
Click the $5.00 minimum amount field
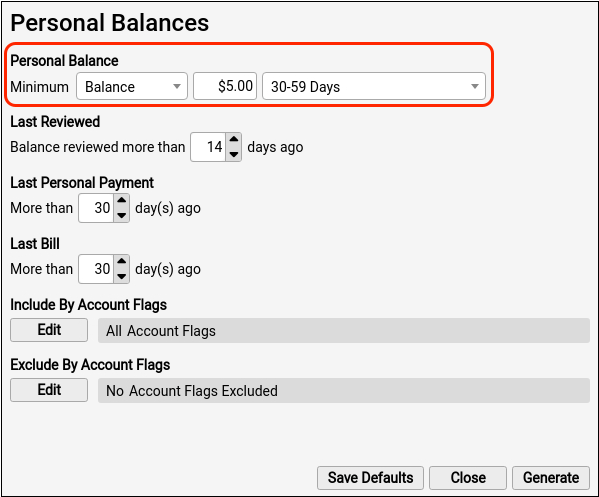click(225, 86)
